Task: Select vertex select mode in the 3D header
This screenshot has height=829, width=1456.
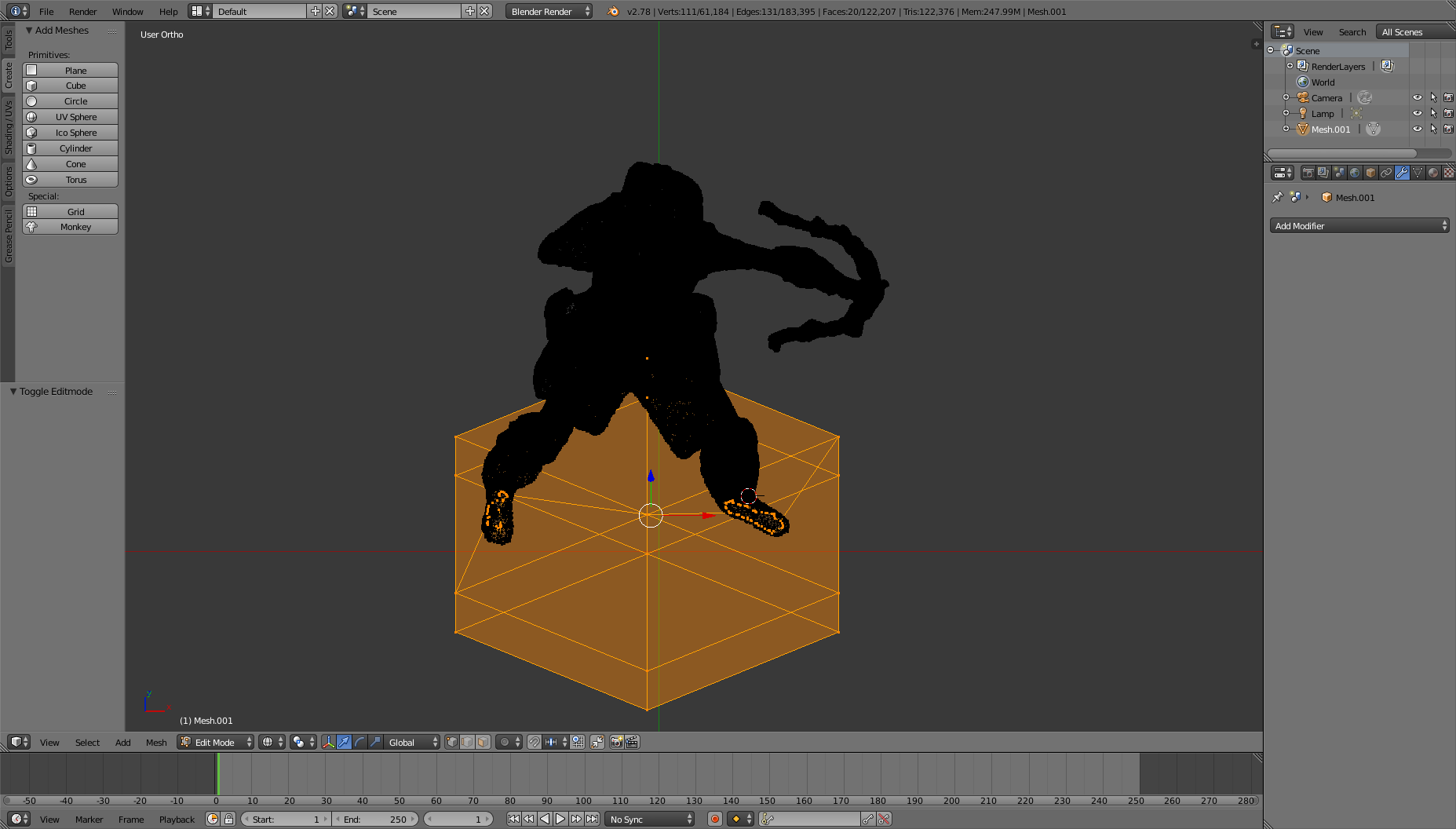Action: tap(451, 742)
